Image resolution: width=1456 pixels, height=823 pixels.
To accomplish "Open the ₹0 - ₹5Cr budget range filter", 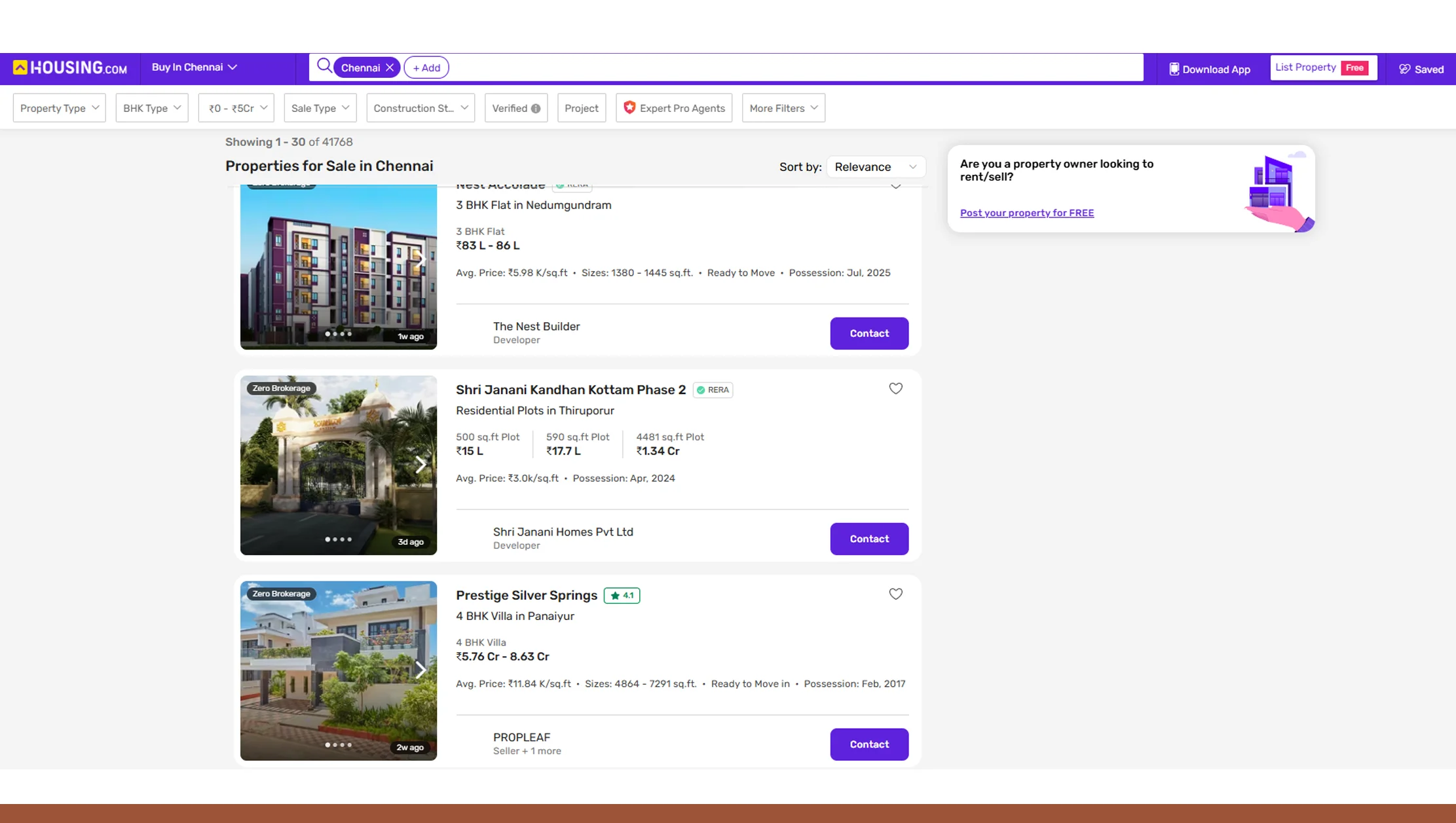I will pos(236,109).
